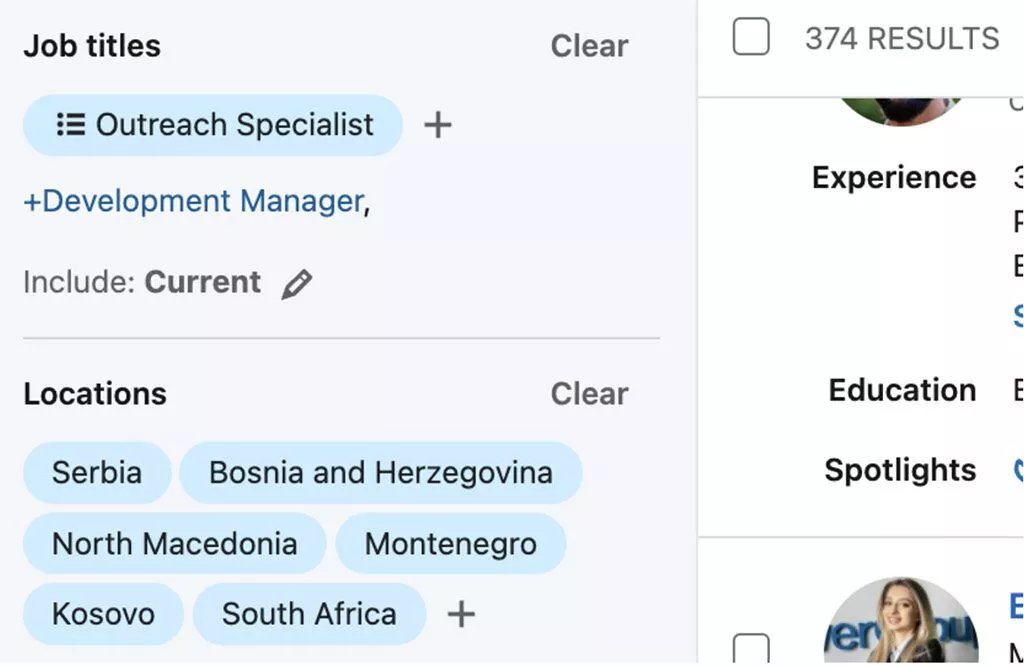Viewport: 1024px width, 666px height.
Task: Click the plus icon to add job title
Action: [438, 125]
